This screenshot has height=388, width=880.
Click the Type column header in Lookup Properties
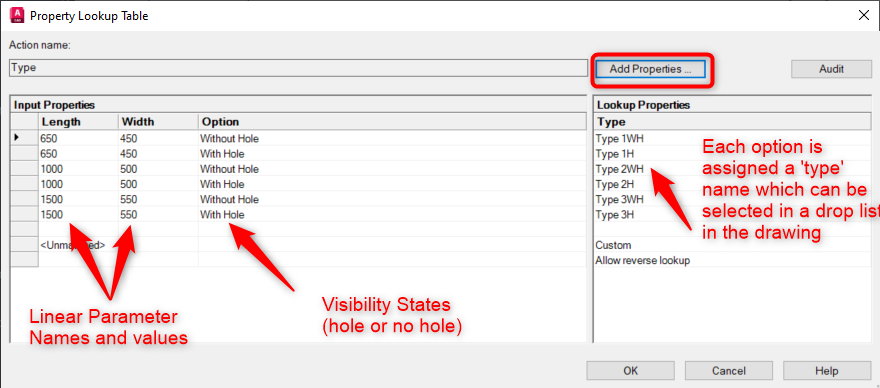[x=732, y=122]
